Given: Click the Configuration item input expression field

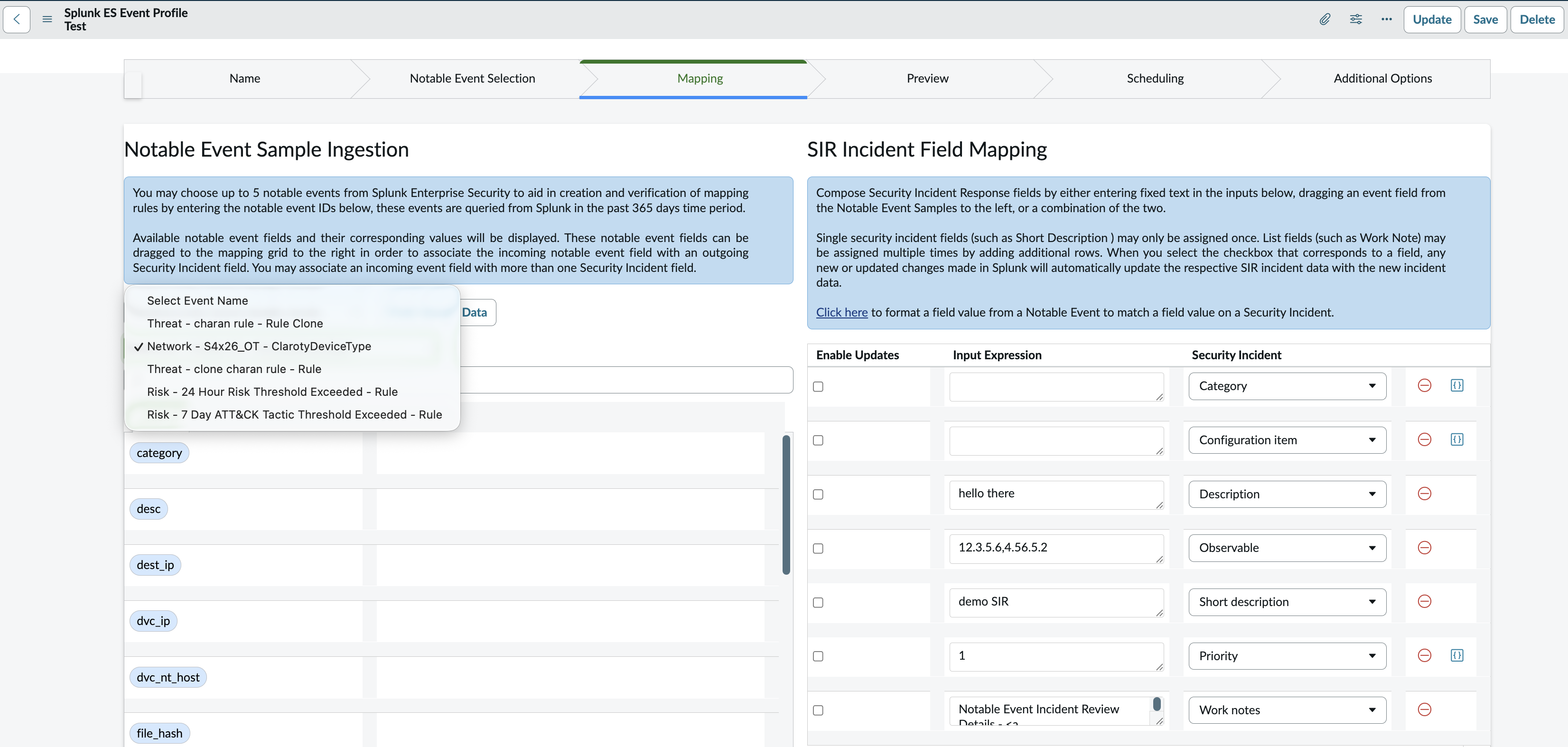Looking at the screenshot, I should tap(1056, 441).
